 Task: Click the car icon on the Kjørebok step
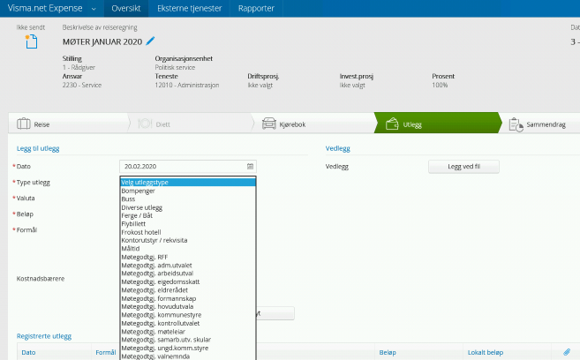click(x=269, y=124)
